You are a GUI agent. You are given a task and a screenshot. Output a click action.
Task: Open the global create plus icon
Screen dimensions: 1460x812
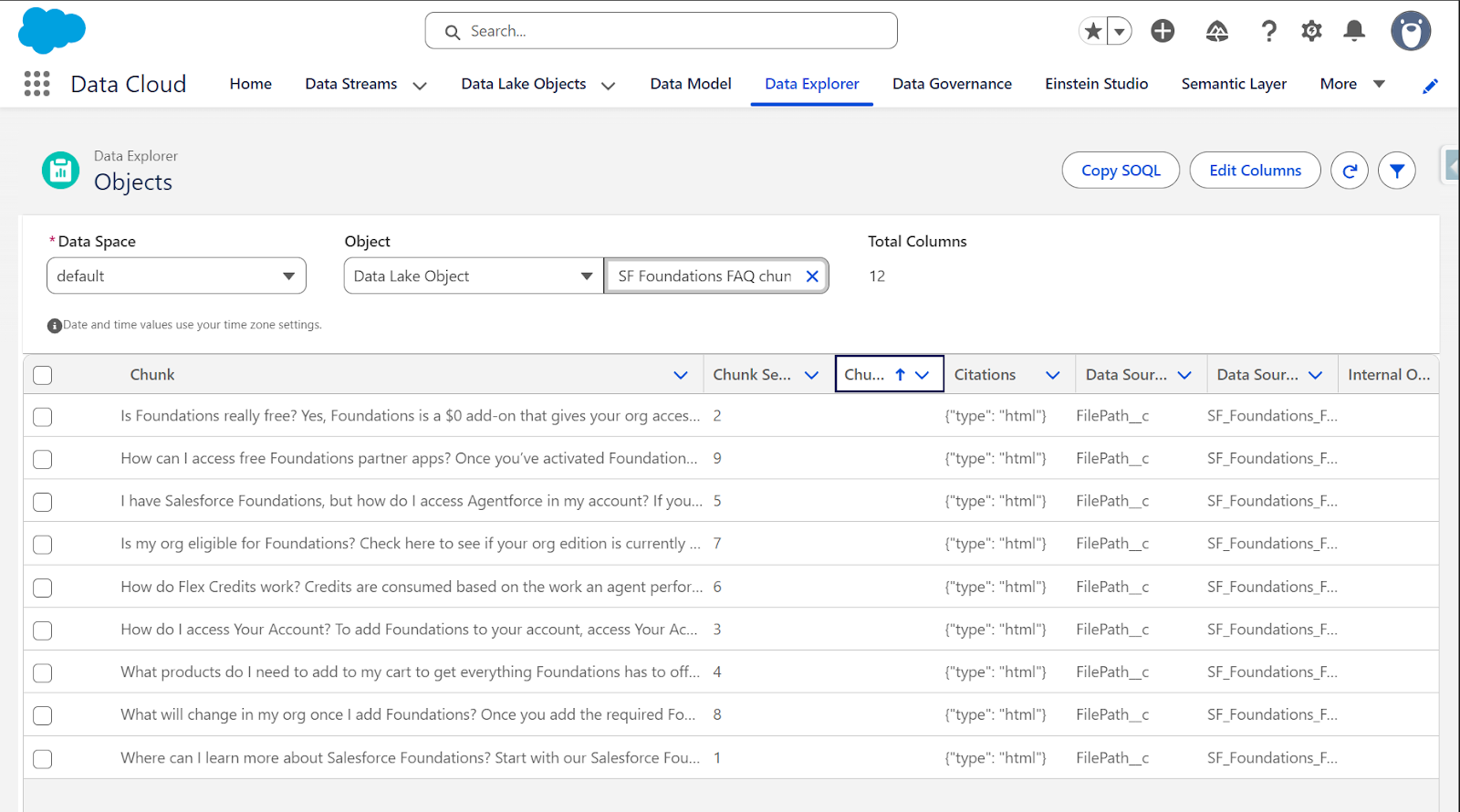(1163, 31)
